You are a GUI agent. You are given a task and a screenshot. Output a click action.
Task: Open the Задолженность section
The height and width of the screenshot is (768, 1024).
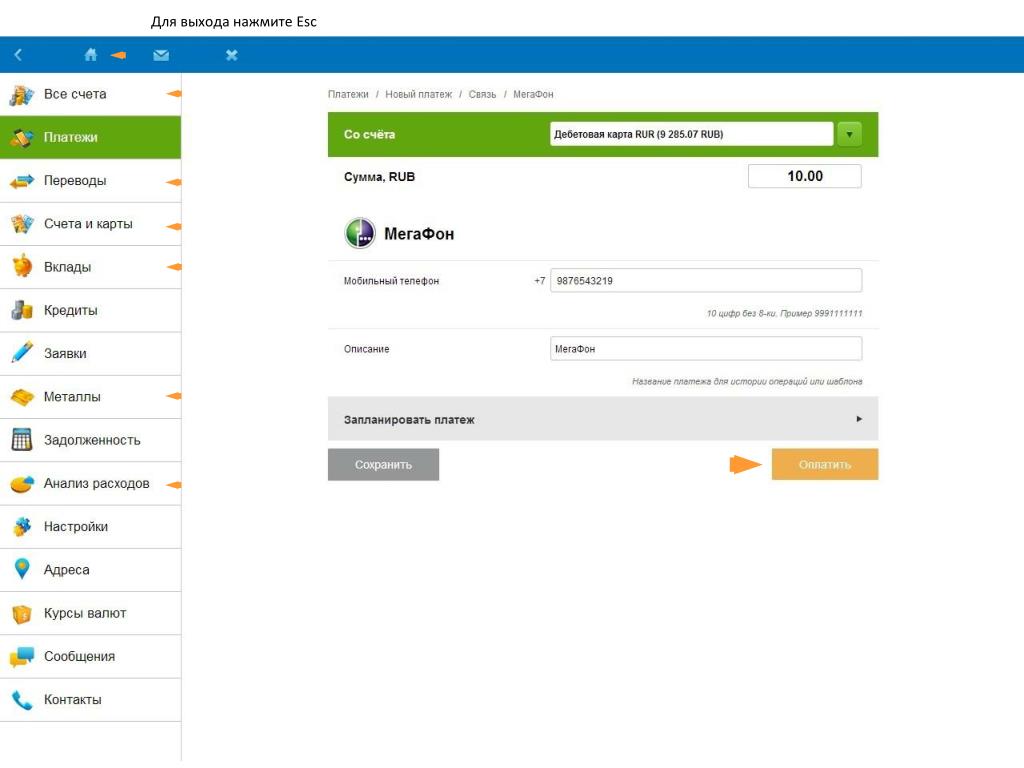[x=91, y=440]
